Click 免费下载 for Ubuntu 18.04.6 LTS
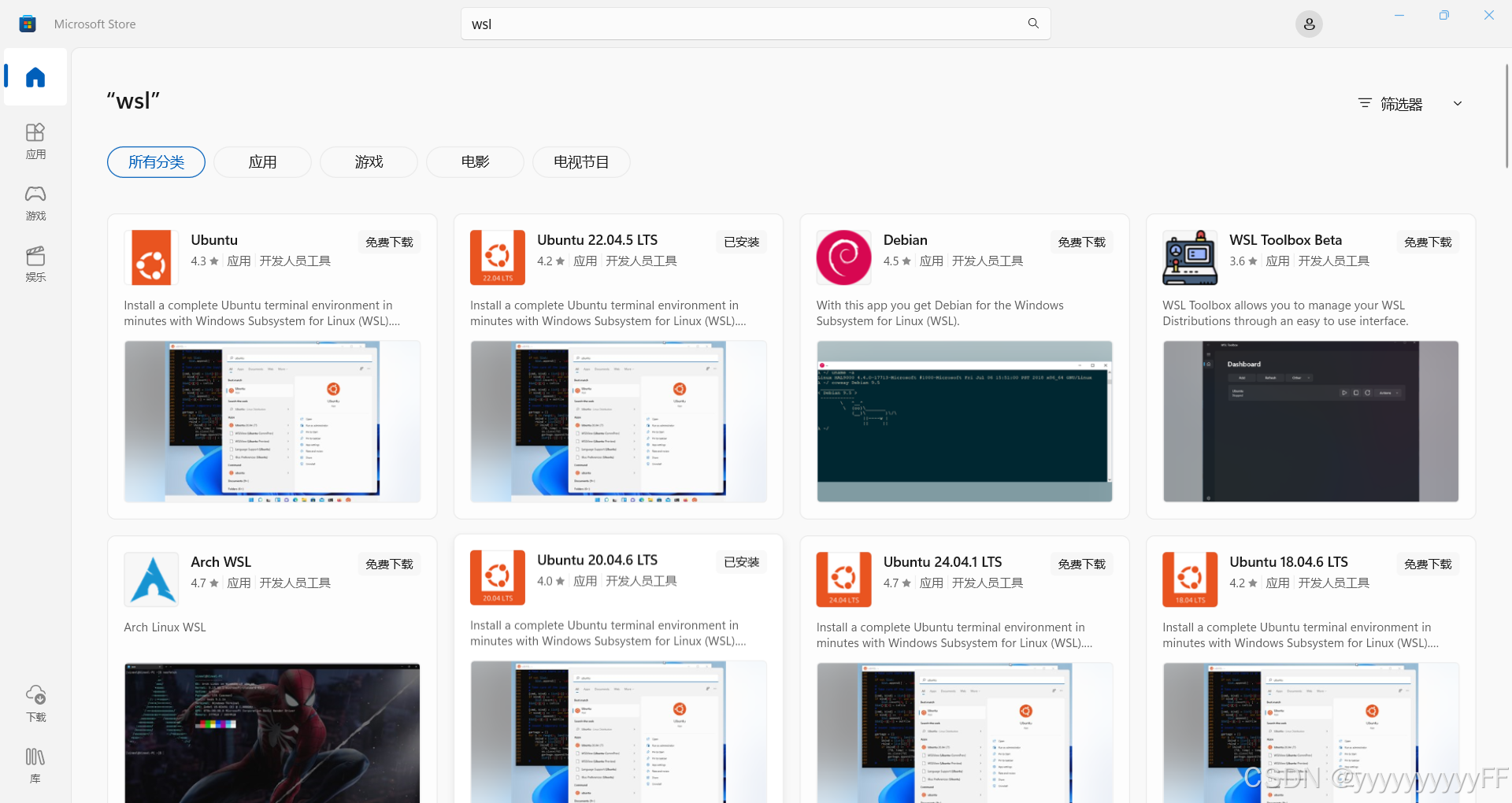This screenshot has width=1512, height=803. tap(1428, 564)
